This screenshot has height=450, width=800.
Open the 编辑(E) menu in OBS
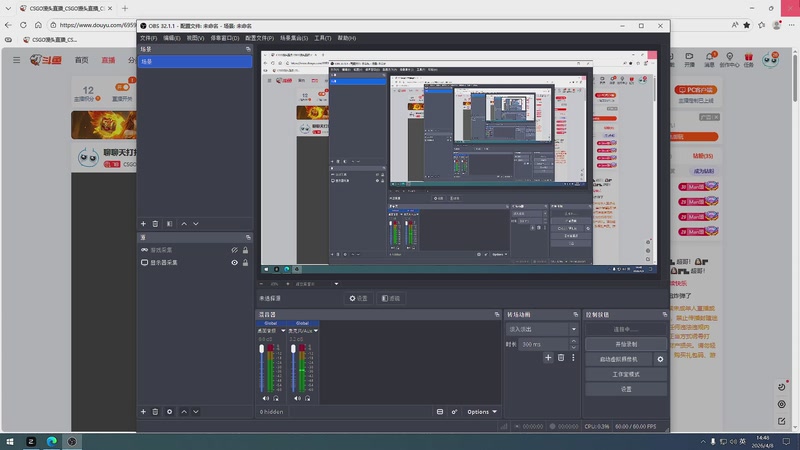coord(171,38)
